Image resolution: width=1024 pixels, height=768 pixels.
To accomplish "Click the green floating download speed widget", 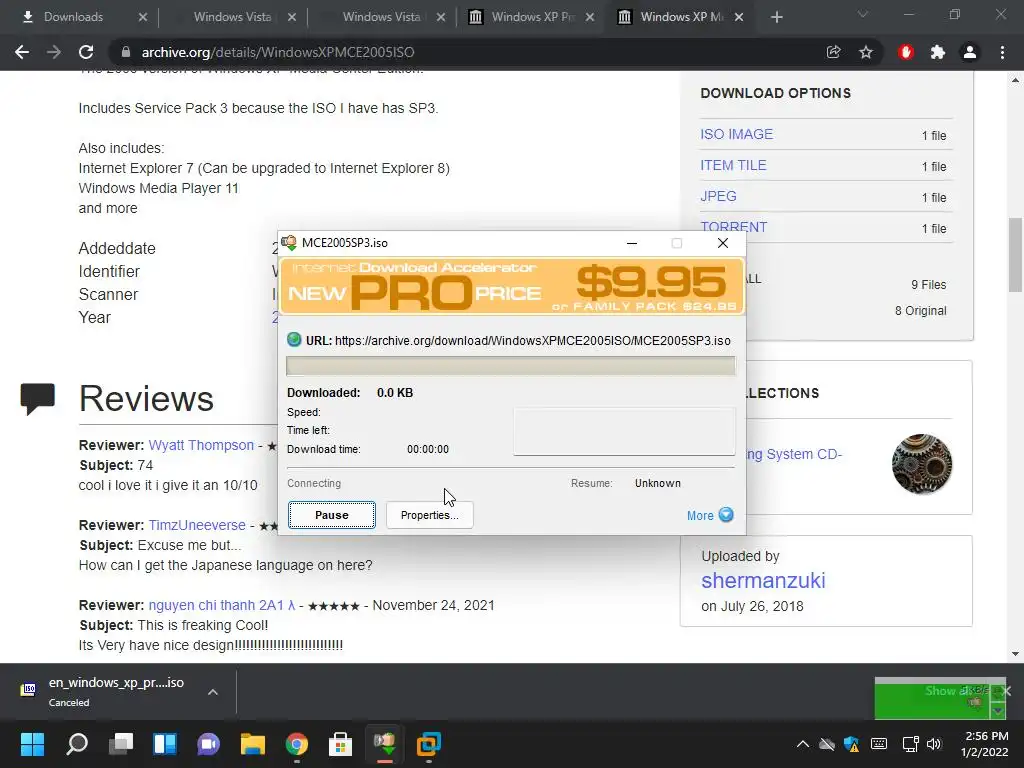I will click(x=939, y=699).
